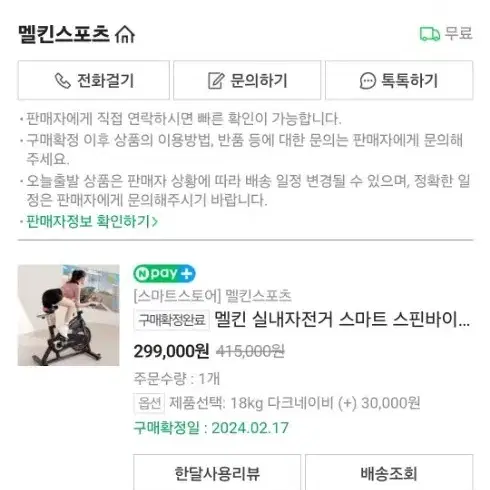Tap the 구매확정완료 status badge

pos(172,320)
